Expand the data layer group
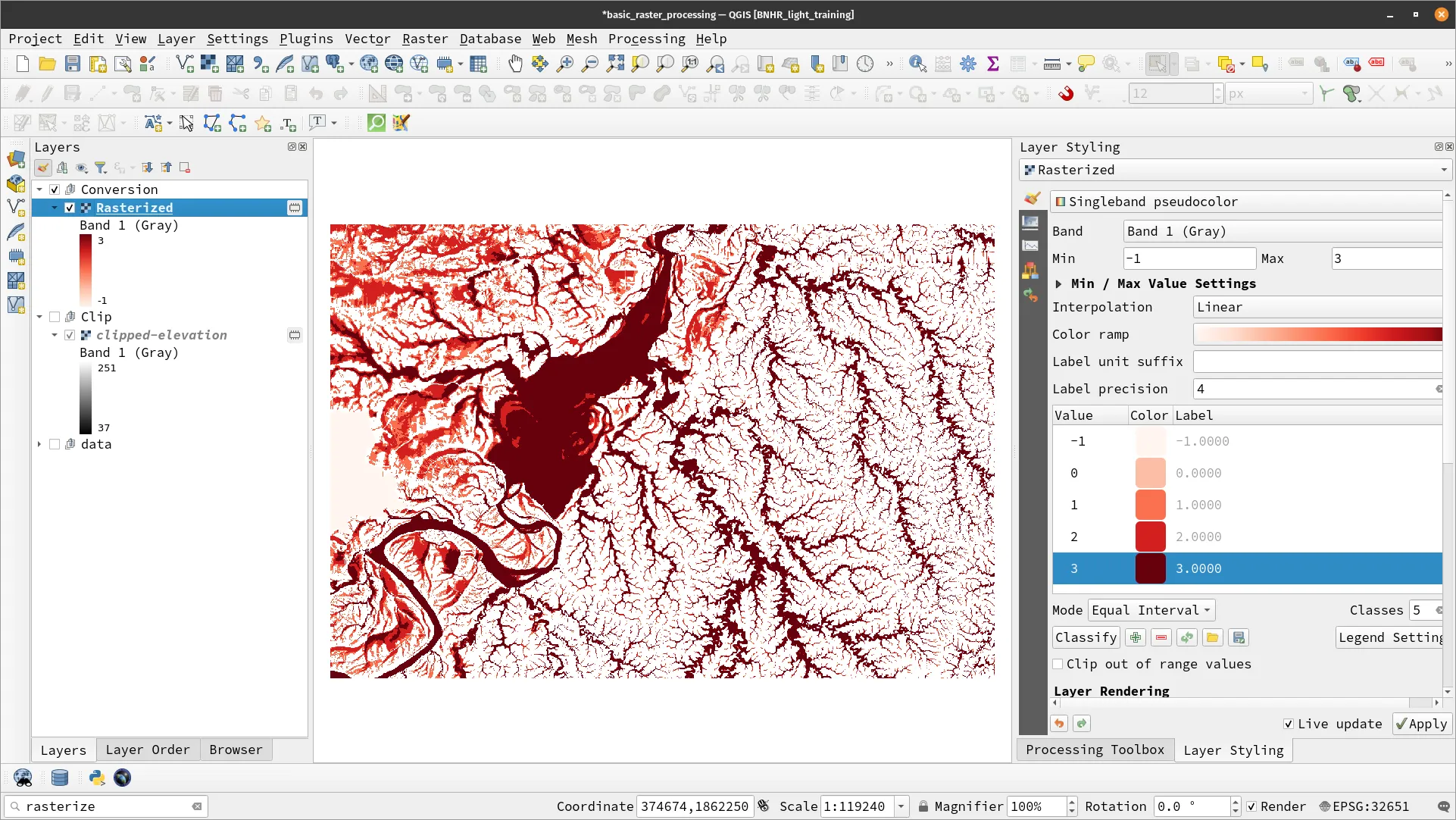The image size is (1456, 820). [39, 444]
